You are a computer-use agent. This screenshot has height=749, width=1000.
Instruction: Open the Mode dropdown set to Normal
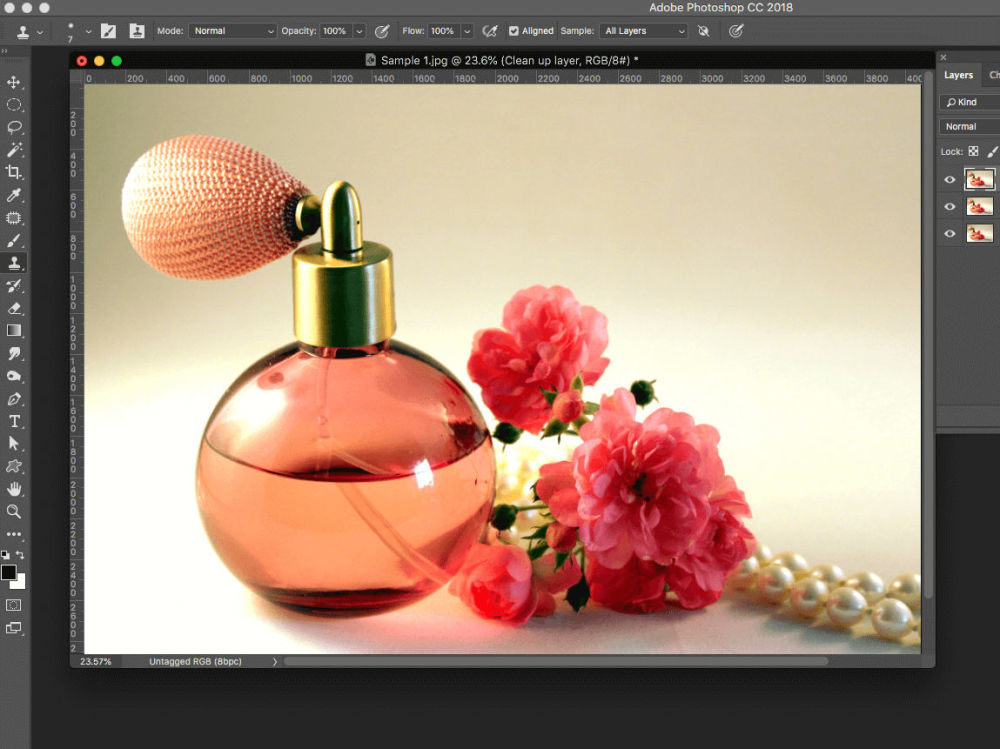233,31
